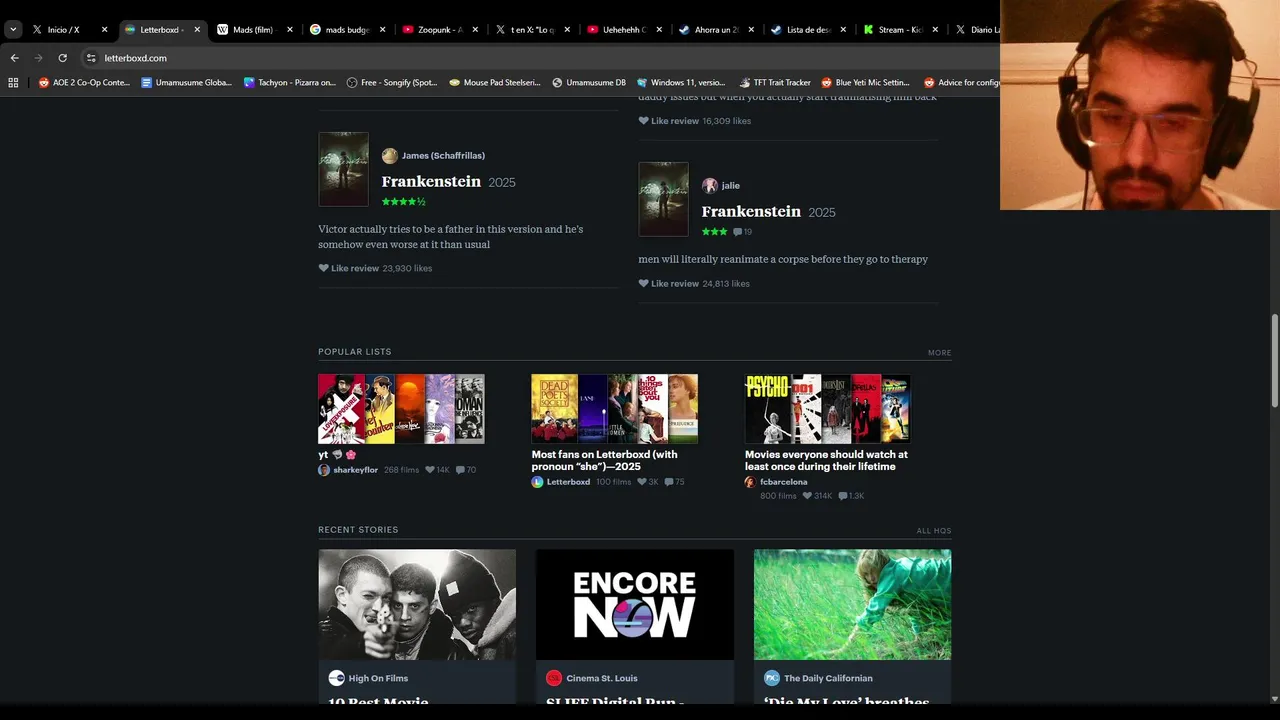This screenshot has width=1280, height=720.
Task: Open The Daily Californian publisher link
Action: tap(828, 678)
